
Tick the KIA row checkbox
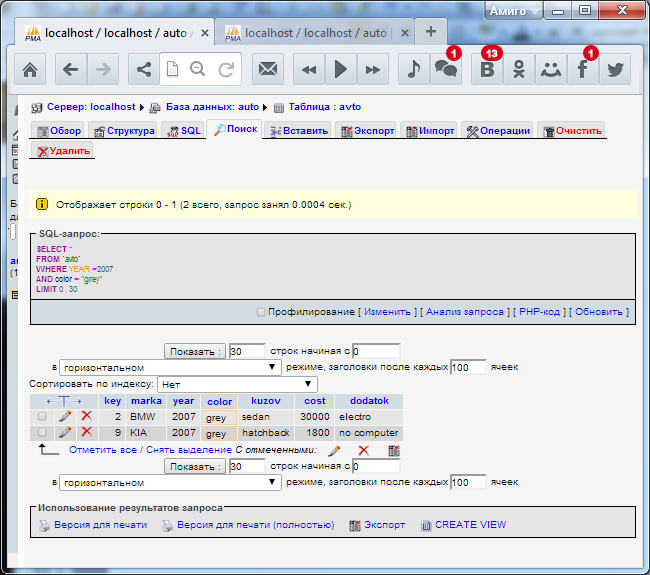pyautogui.click(x=42, y=433)
